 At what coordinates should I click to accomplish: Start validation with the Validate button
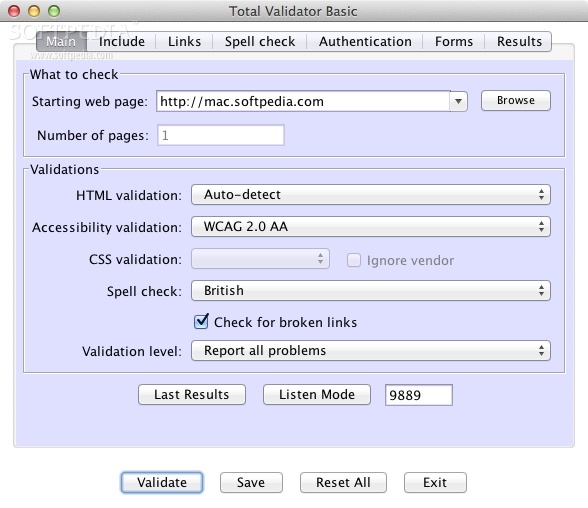(162, 482)
